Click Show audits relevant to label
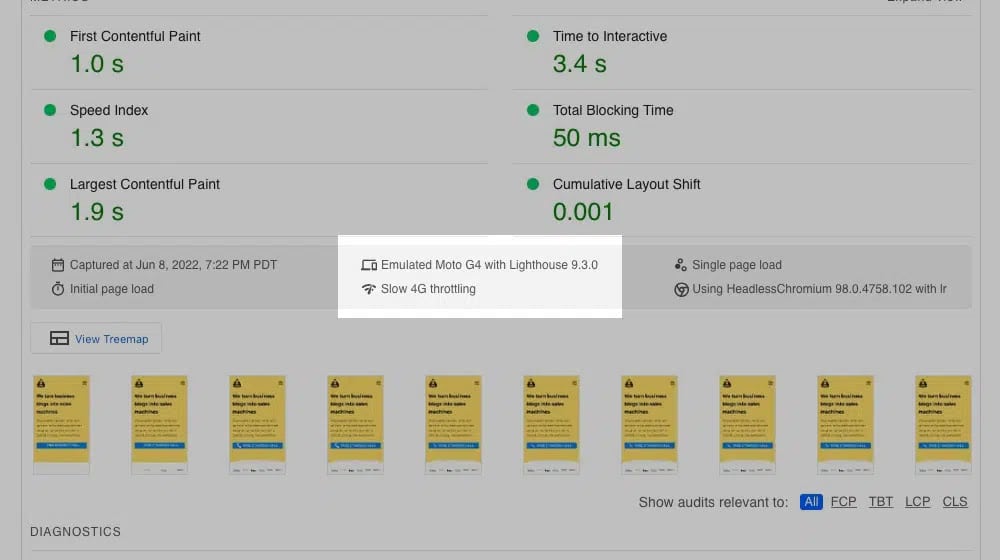This screenshot has height=560, width=1000. click(713, 502)
